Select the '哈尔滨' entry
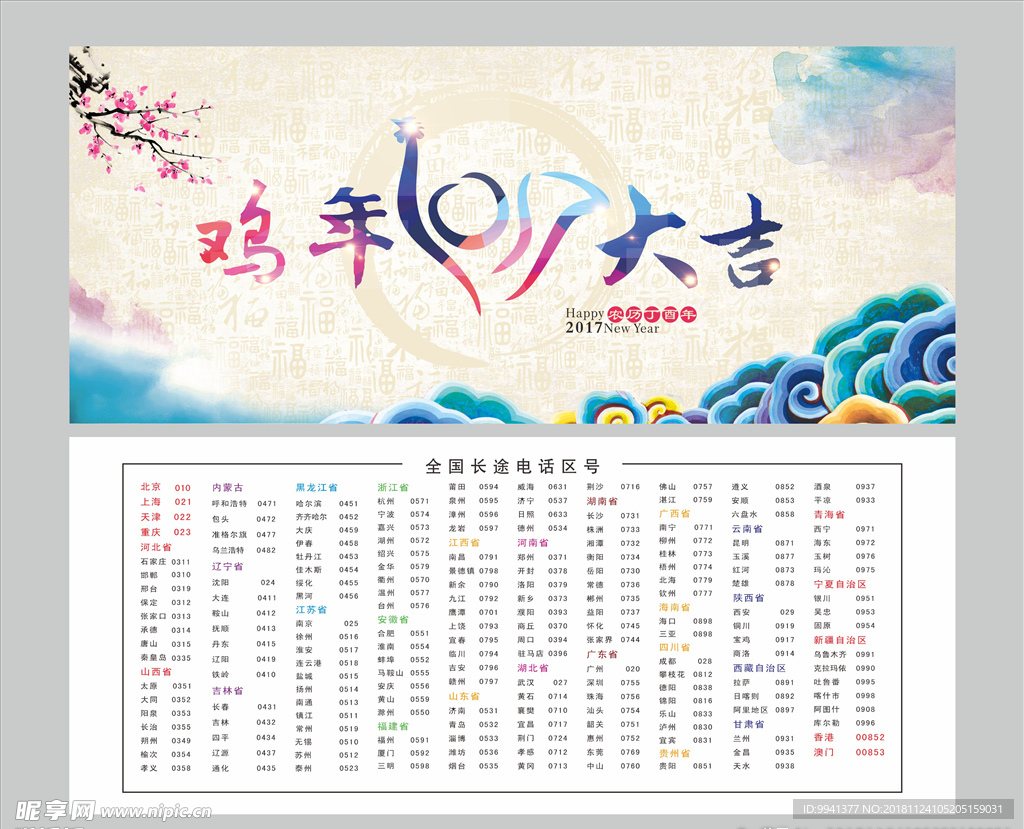Screen dimensions: 1024x829 [309, 504]
